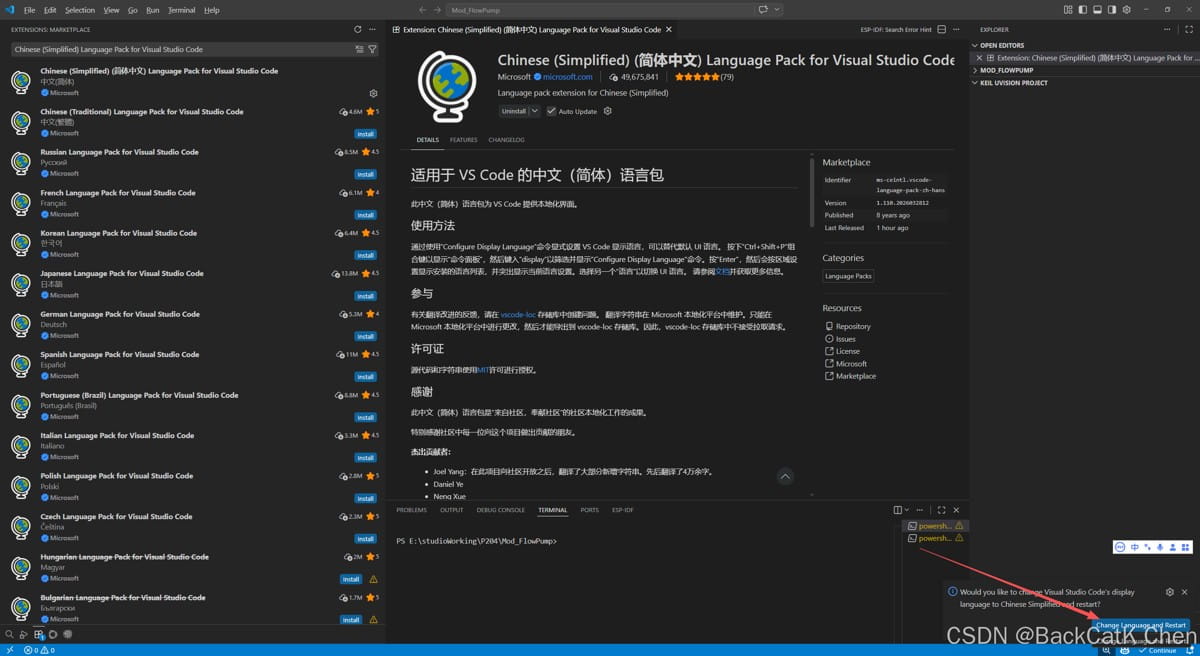Switch to the CHANGELOG tab

[x=506, y=140]
